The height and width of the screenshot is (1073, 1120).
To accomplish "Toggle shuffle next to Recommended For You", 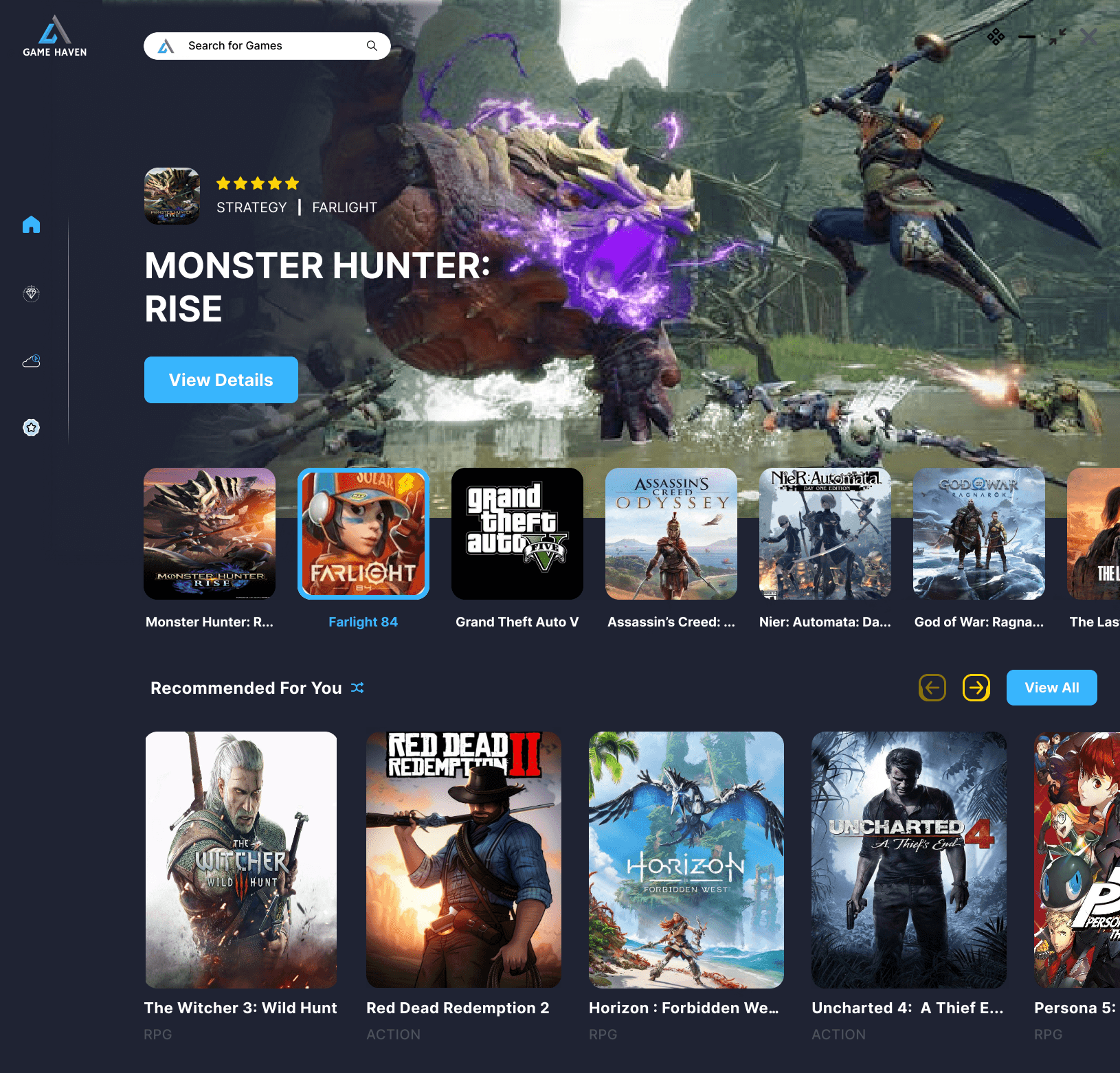I will pos(357,688).
